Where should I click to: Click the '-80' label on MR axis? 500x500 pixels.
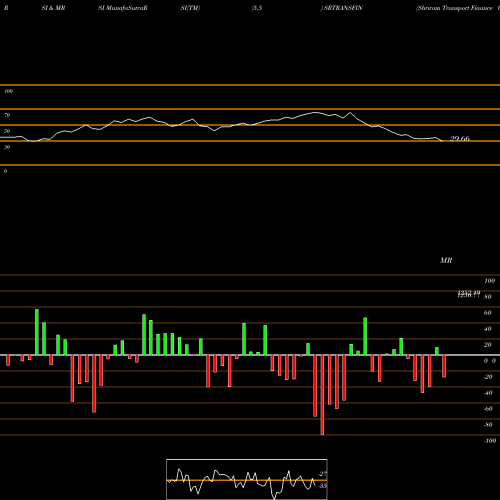[x=488, y=425]
